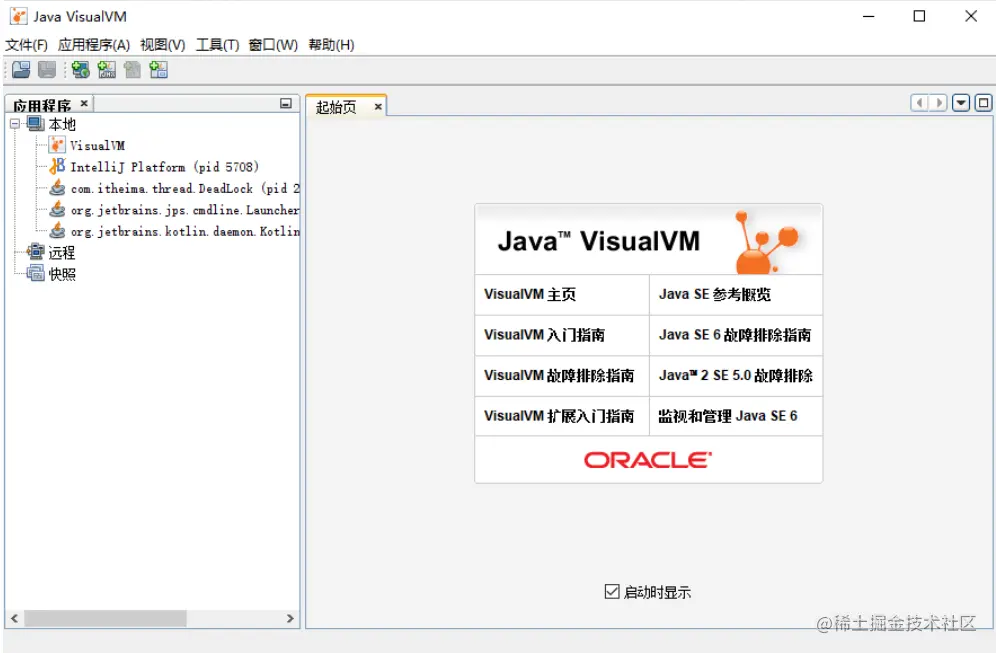The height and width of the screenshot is (653, 996).
Task: Open the document list dropdown arrow
Action: (x=961, y=102)
